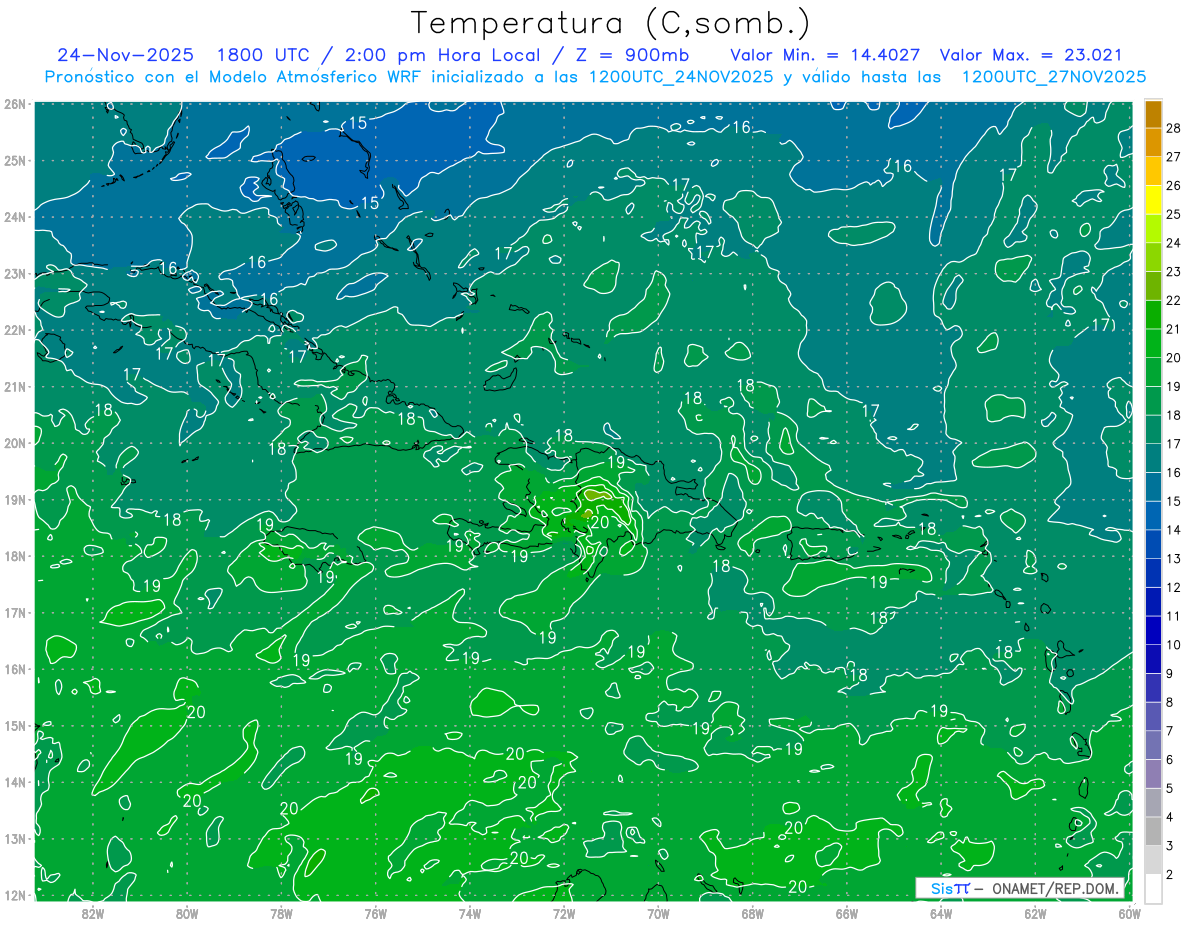Click the title "Temperatura (C,somb.)"
Screen dimensions: 1200x927
point(611,23)
